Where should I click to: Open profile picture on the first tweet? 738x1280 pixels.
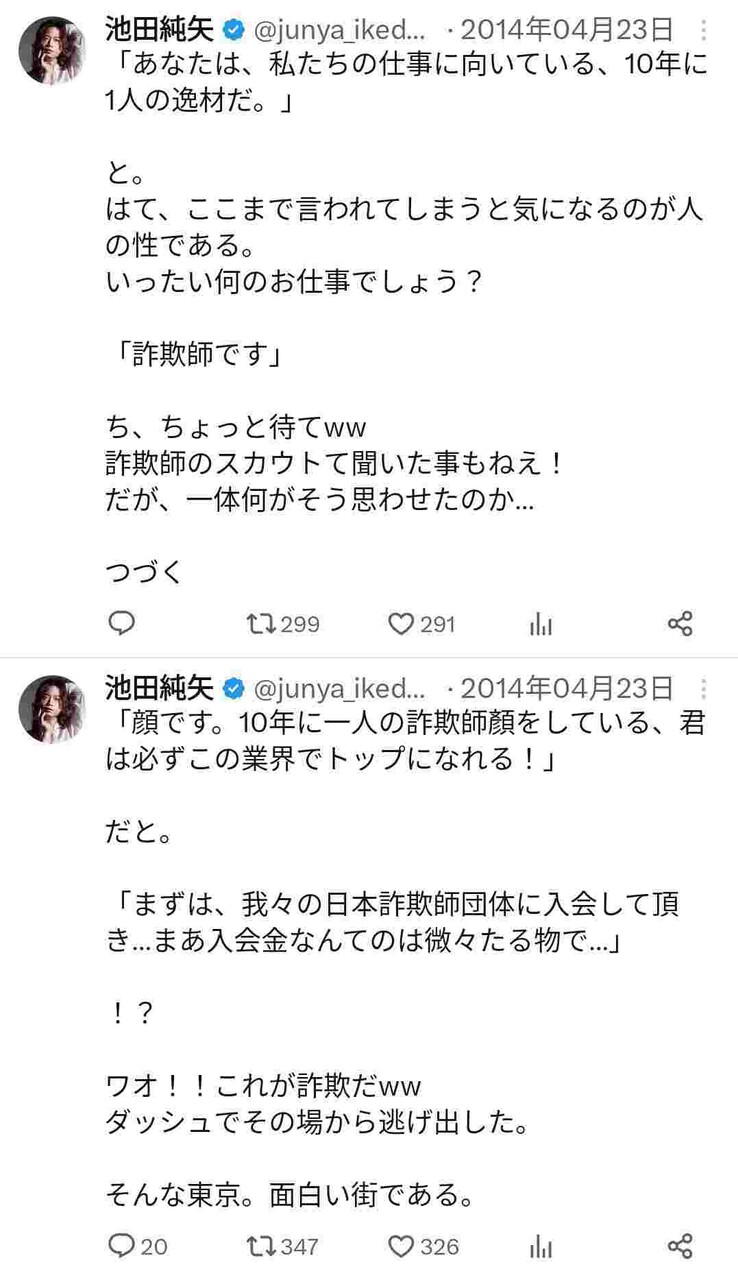coord(52,50)
